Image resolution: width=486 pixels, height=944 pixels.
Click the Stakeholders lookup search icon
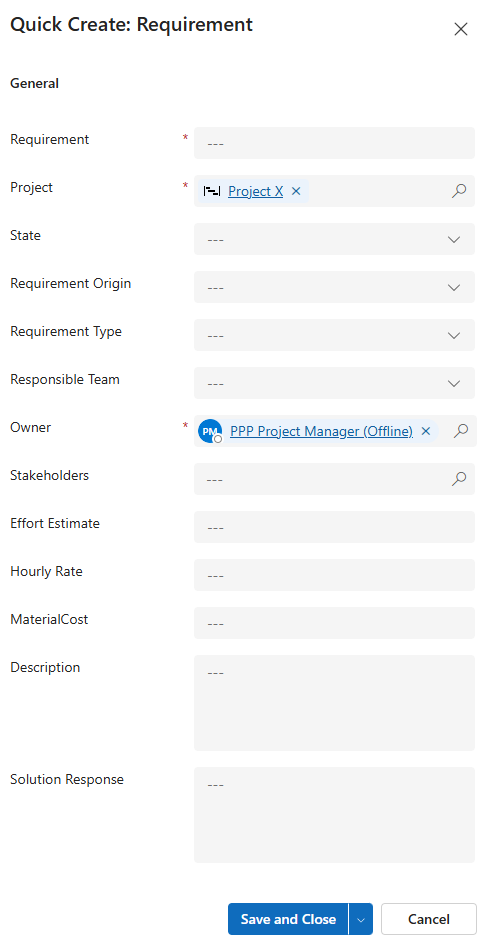coord(459,479)
